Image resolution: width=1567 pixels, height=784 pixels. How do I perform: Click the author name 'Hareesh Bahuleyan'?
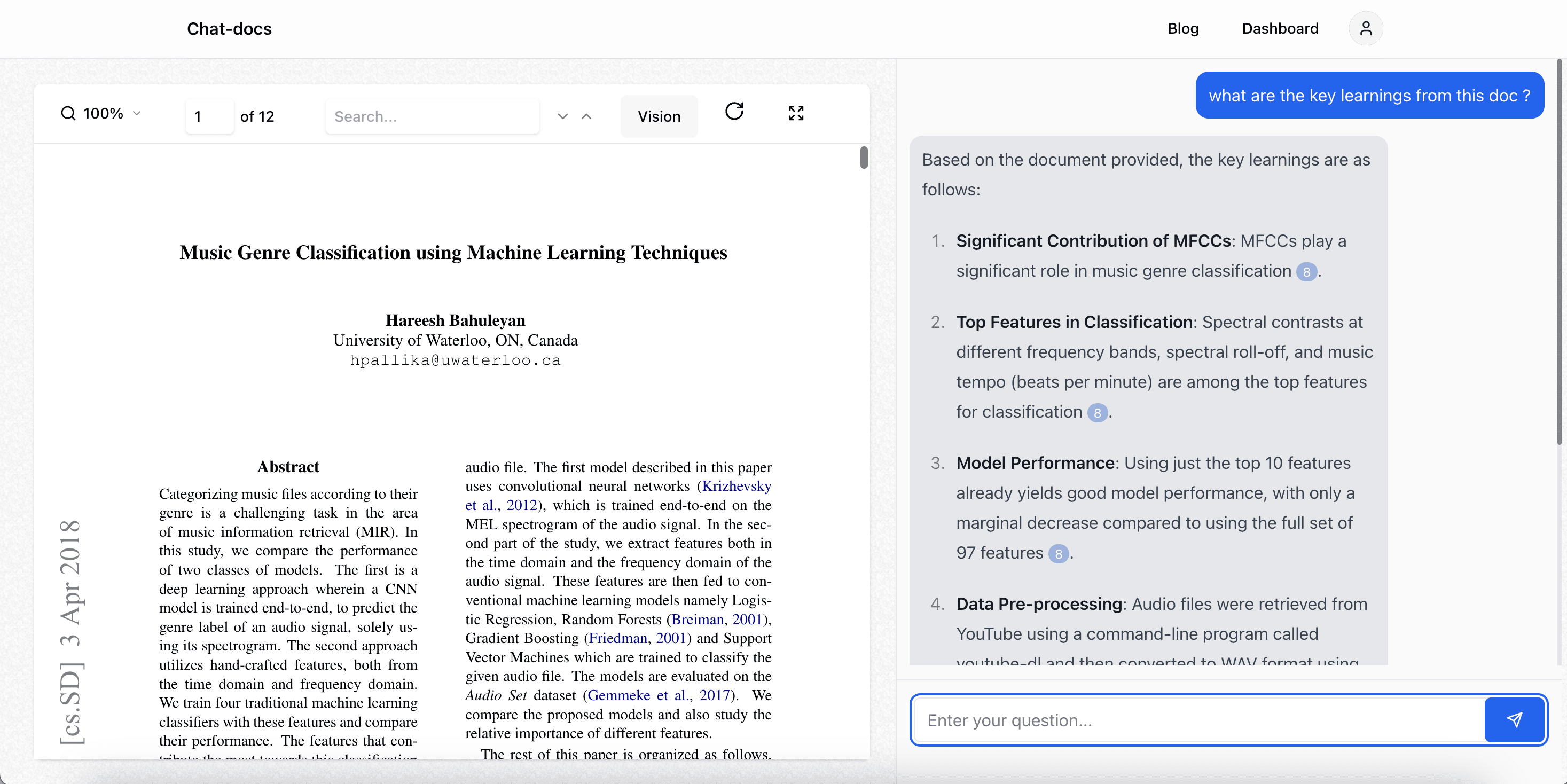tap(455, 320)
